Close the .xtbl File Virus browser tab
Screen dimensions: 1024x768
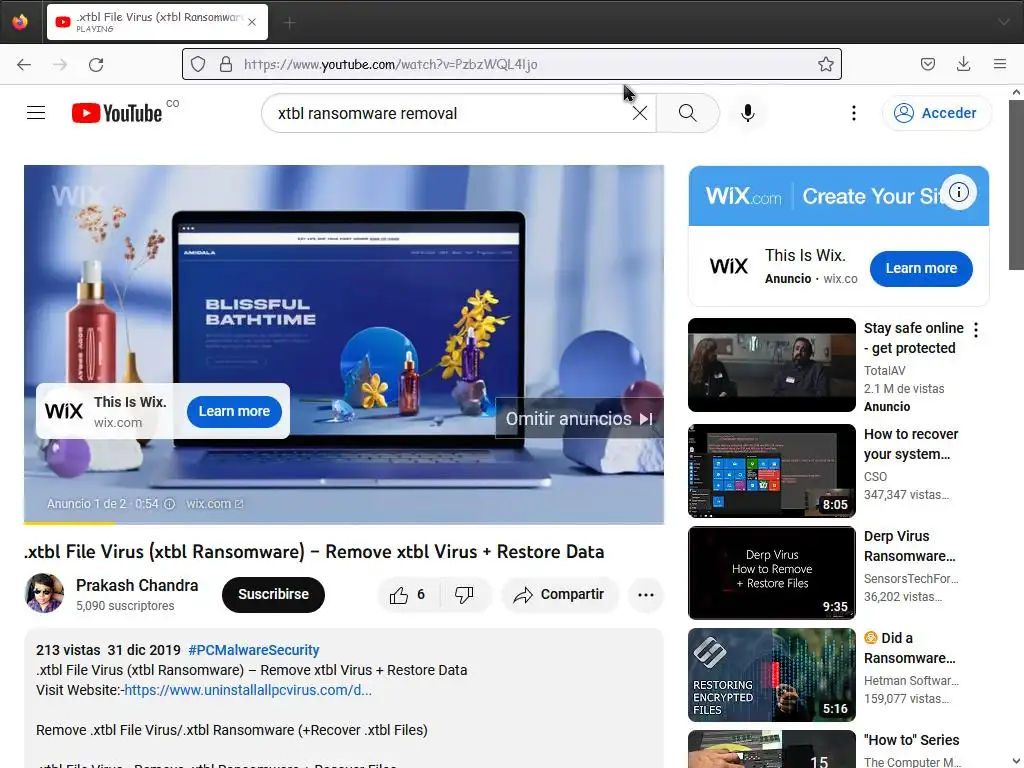(252, 22)
